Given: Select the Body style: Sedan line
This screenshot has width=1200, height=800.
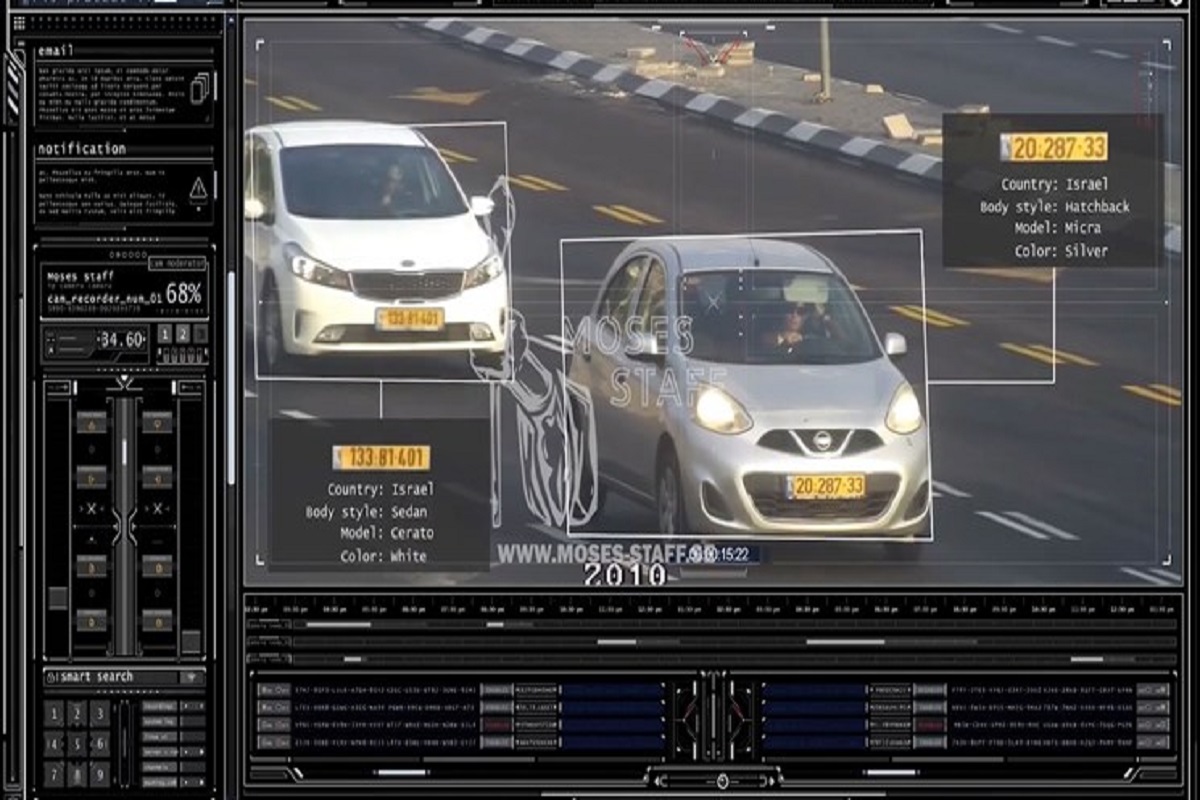Looking at the screenshot, I should point(366,511).
